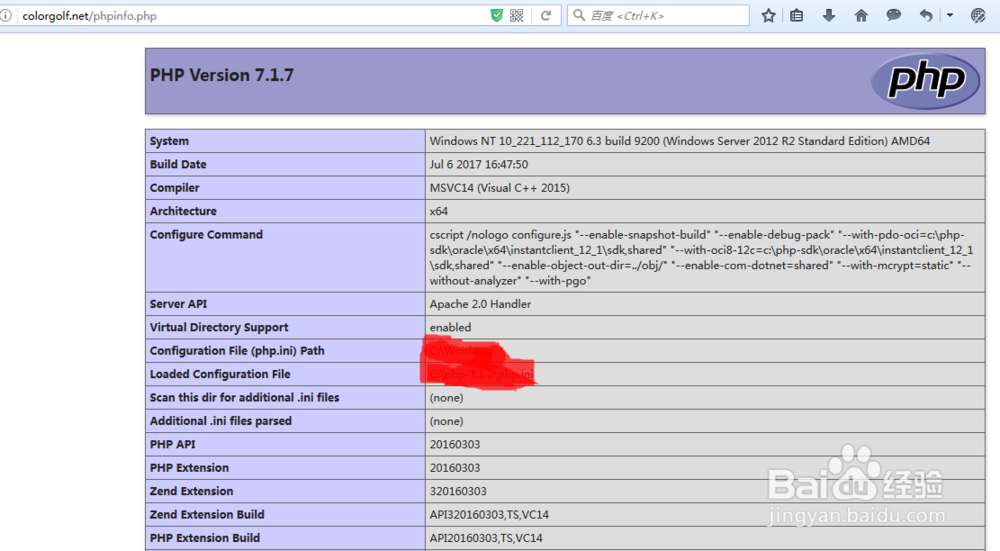
Task: Expand the dropdown arrow beside undo icon
Action: [950, 15]
